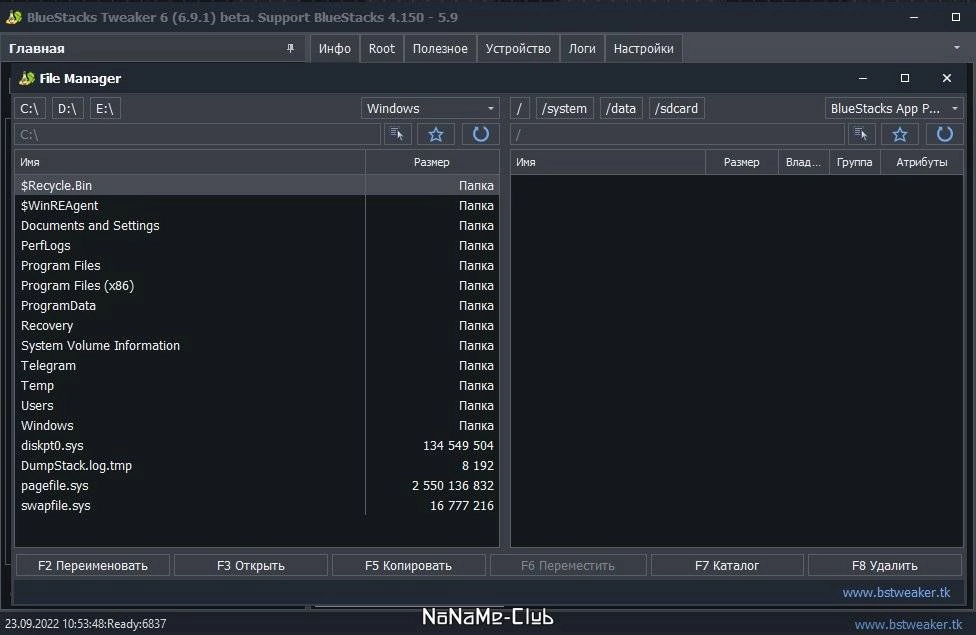This screenshot has width=976, height=635.
Task: Select the Program Files (x86) folder
Action: [x=257, y=285]
